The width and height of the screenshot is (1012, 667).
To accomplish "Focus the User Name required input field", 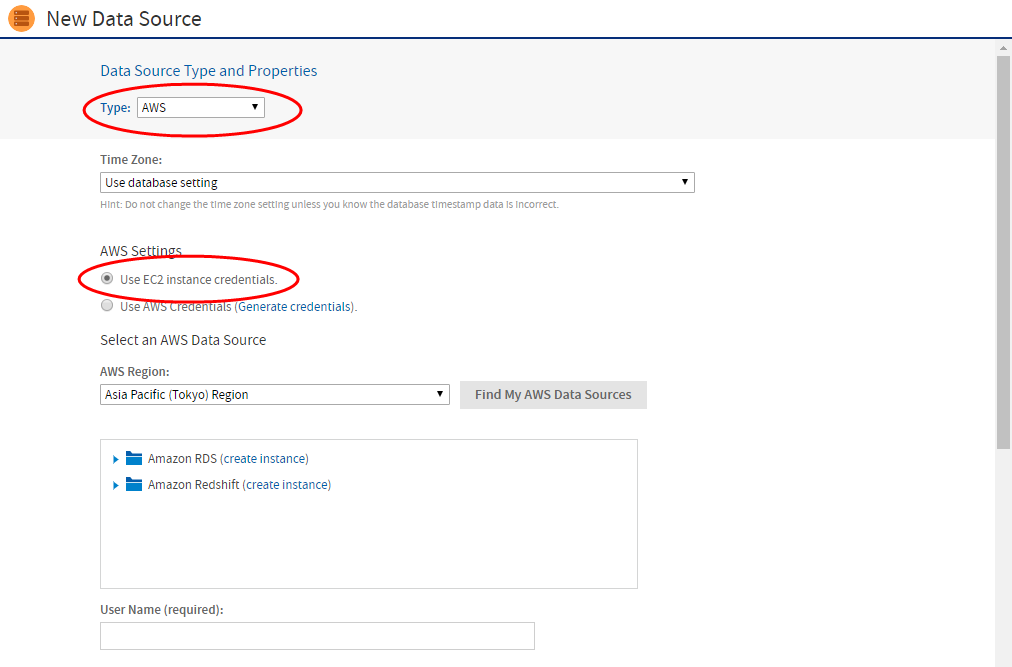I will pyautogui.click(x=318, y=636).
